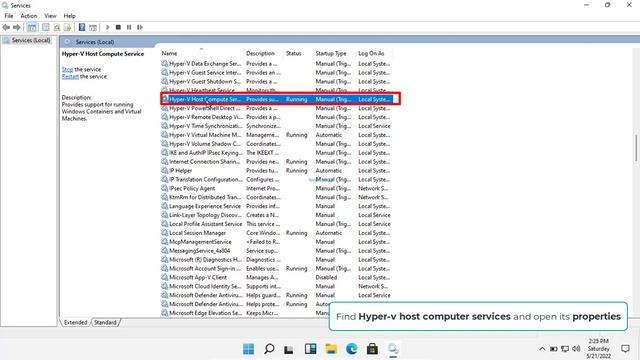640x360 pixels.
Task: Select the Local Profile Assistant Service row
Action: [x=276, y=224]
